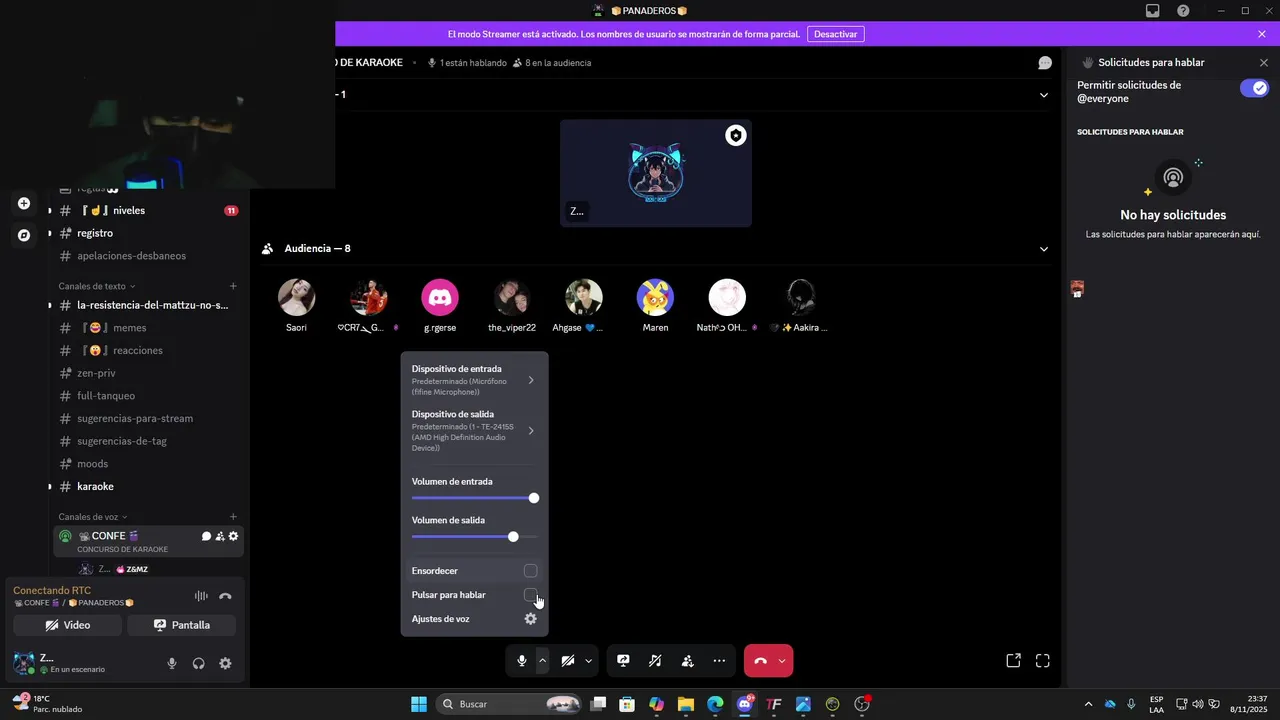Deafen with headphones icon in user panel
The image size is (1280, 720).
(199, 663)
